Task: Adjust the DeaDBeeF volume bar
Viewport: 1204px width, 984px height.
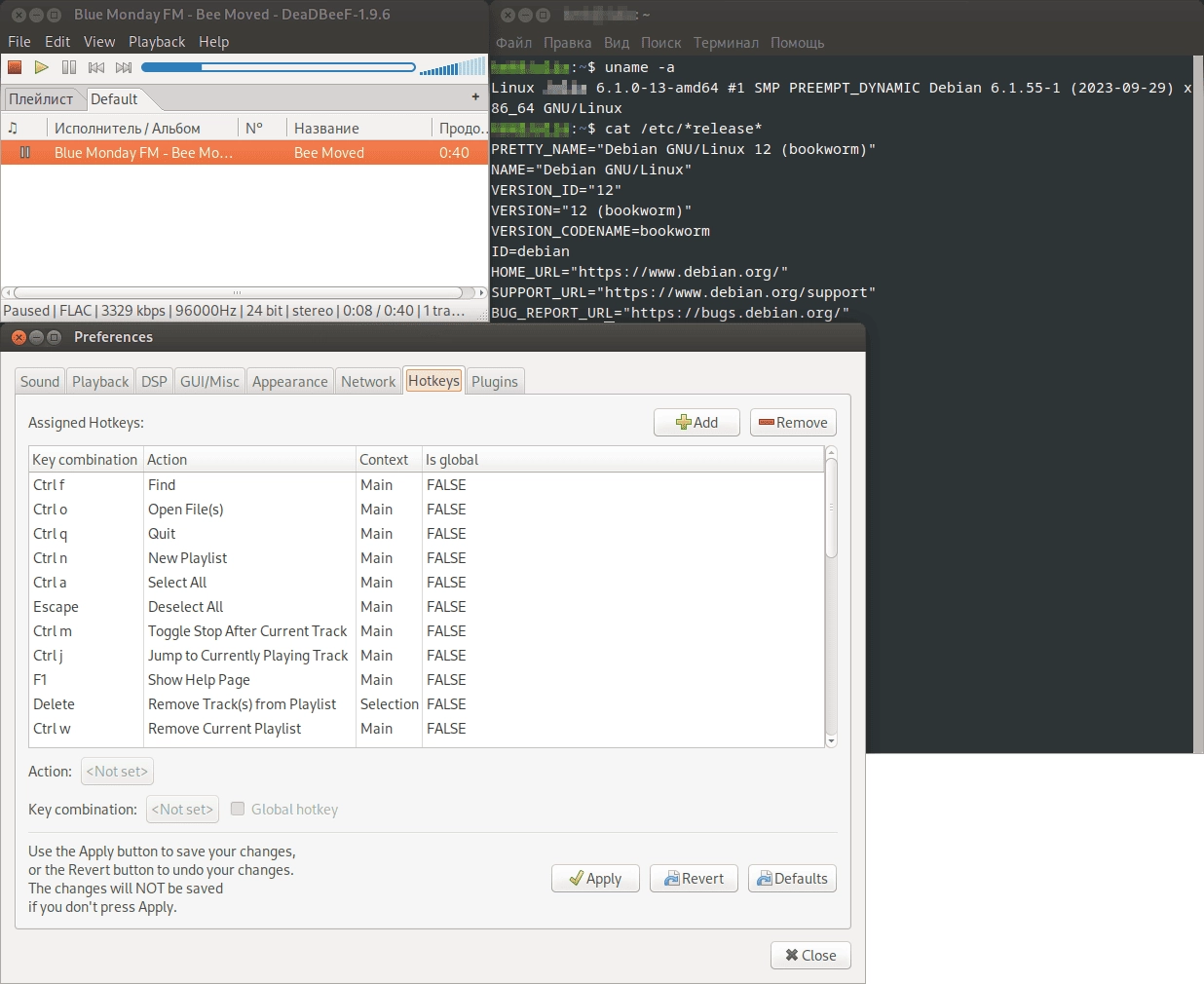Action: [453, 67]
